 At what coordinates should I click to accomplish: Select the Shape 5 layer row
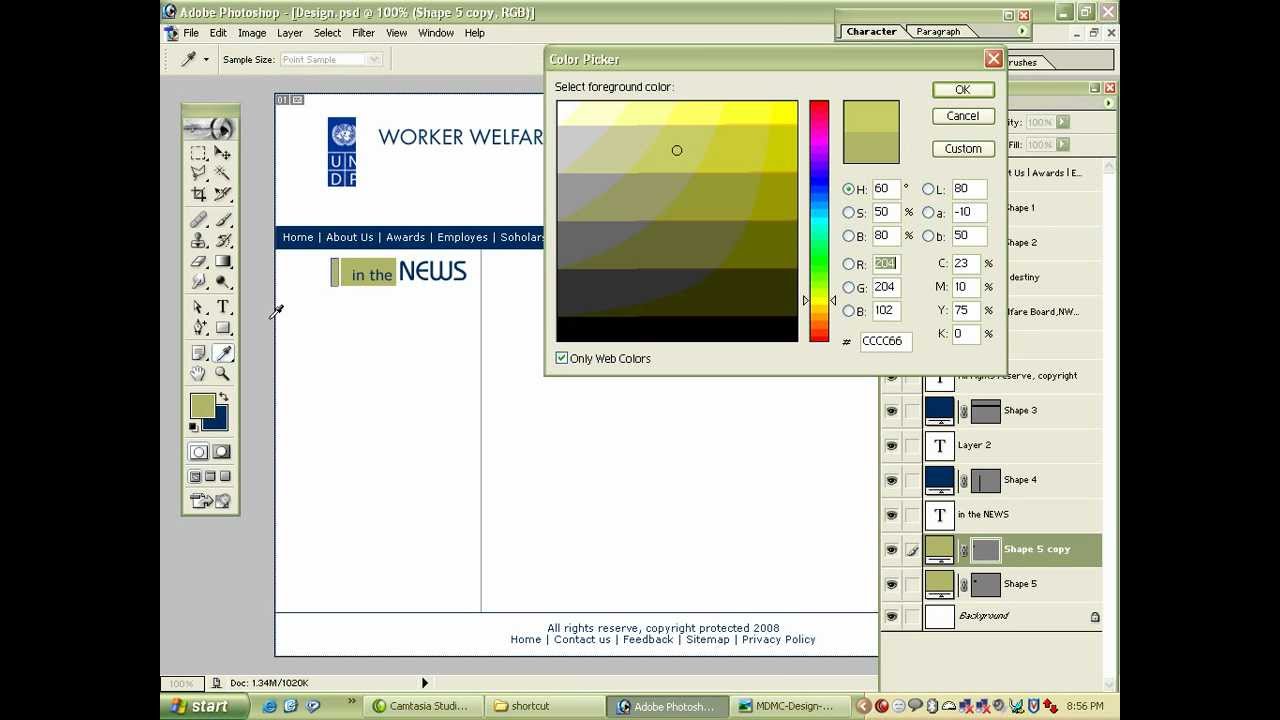point(1012,584)
